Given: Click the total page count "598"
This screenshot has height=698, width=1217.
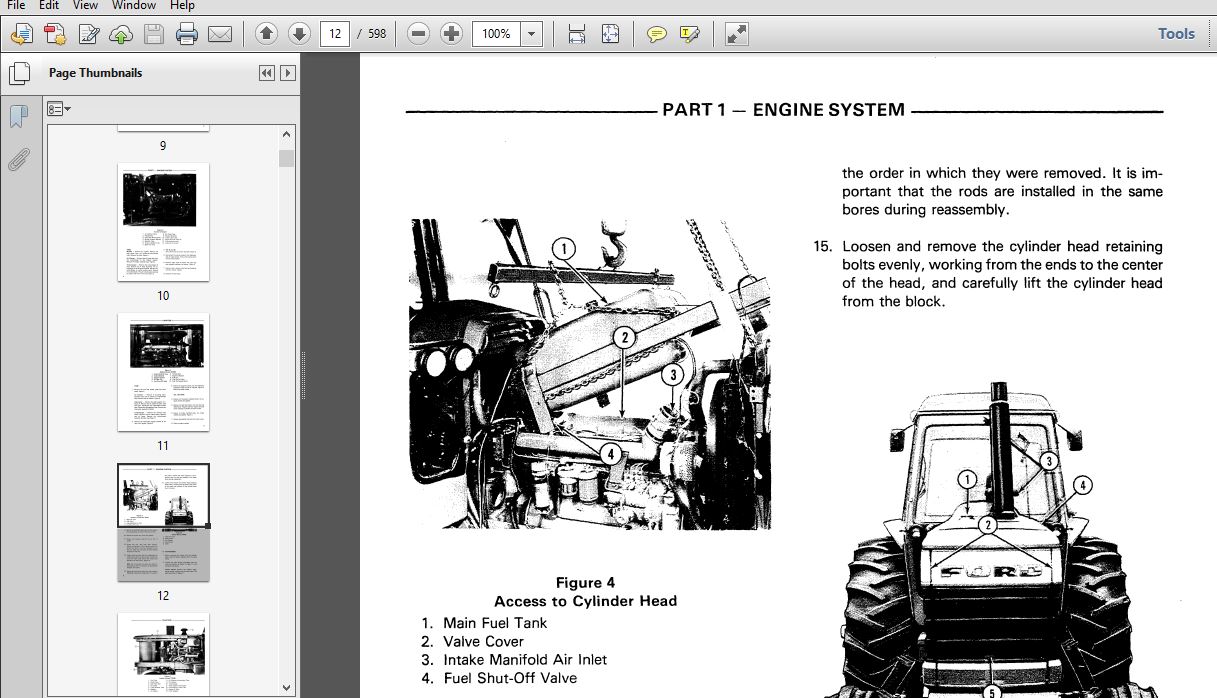Looking at the screenshot, I should 377,34.
